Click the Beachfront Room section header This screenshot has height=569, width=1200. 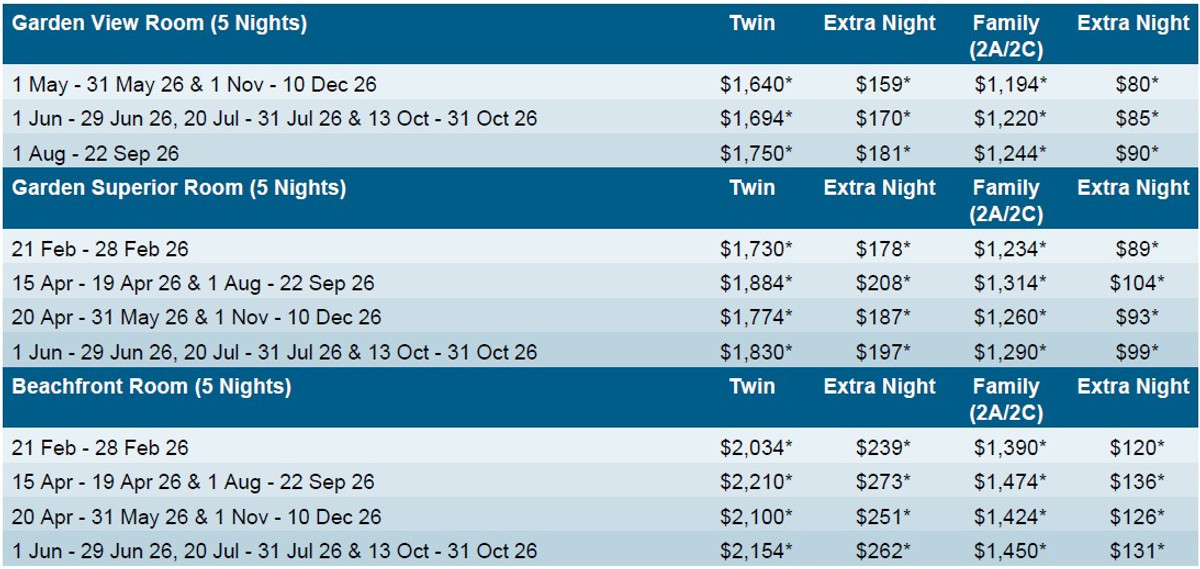[x=151, y=387]
